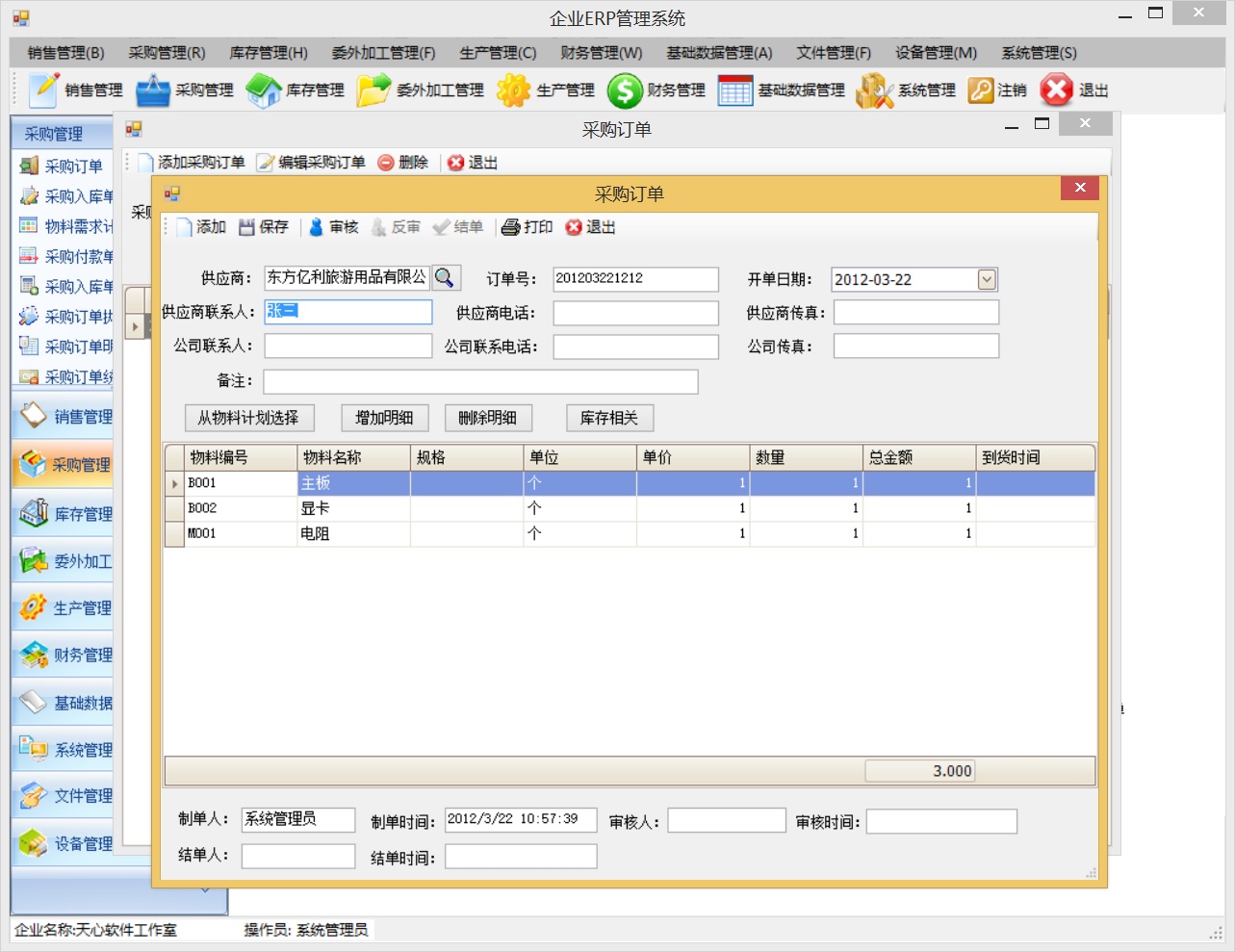The height and width of the screenshot is (952, 1235).
Task: Click the 基础数据管理 calendar toolbar icon
Action: pyautogui.click(x=735, y=90)
